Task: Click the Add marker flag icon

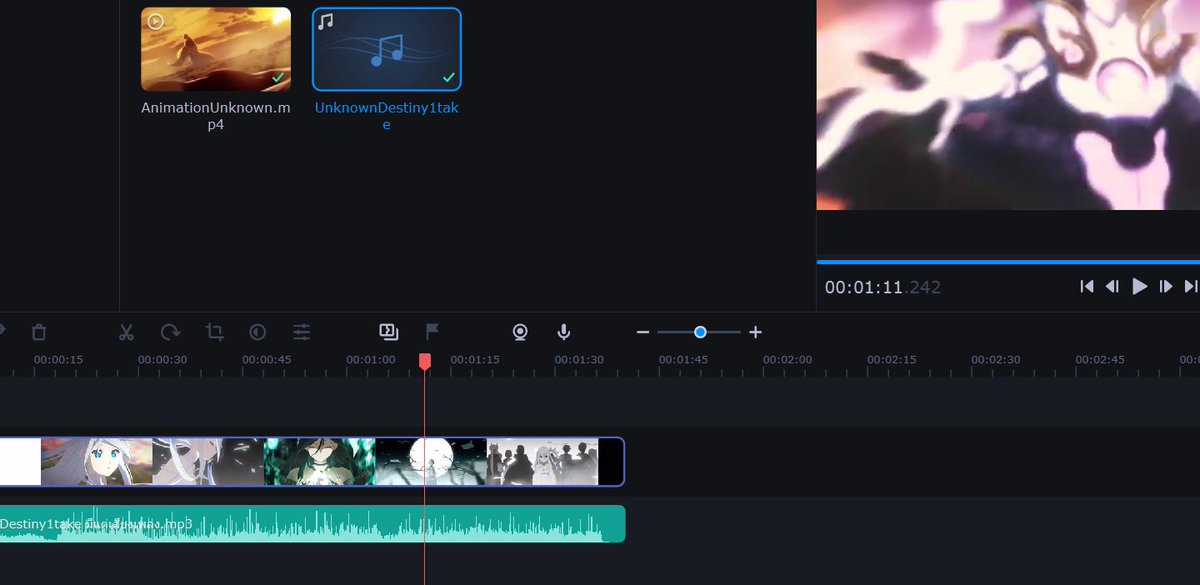Action: click(x=432, y=331)
